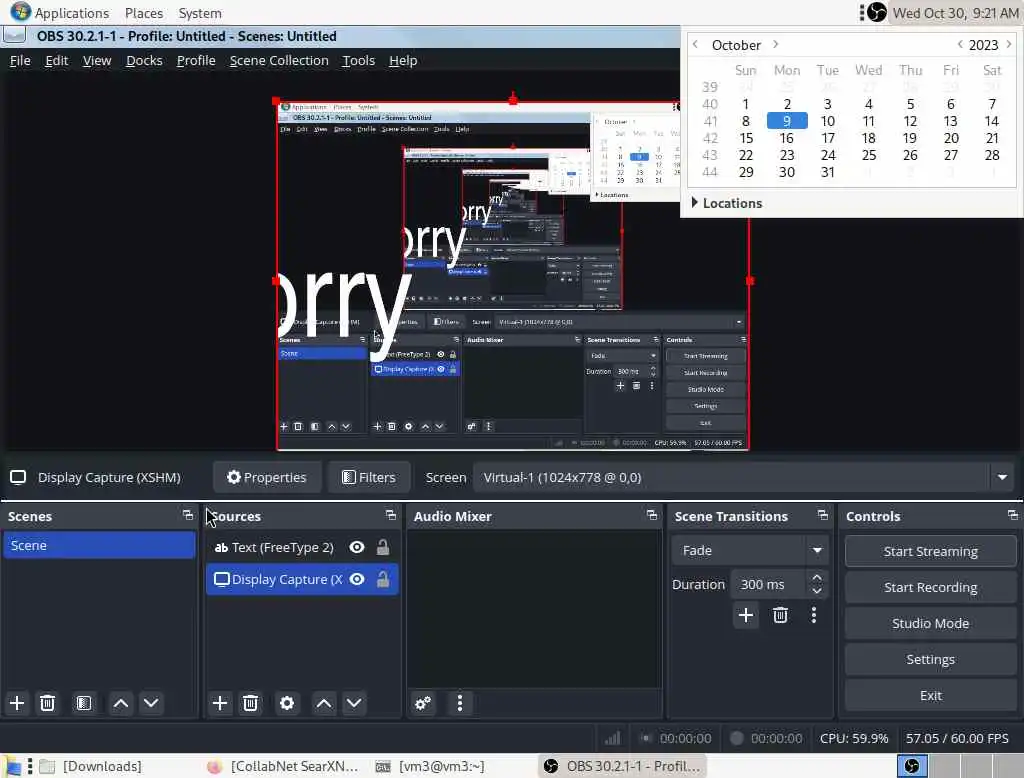This screenshot has height=778, width=1024.
Task: Pop out the Scenes dock
Action: point(187,515)
